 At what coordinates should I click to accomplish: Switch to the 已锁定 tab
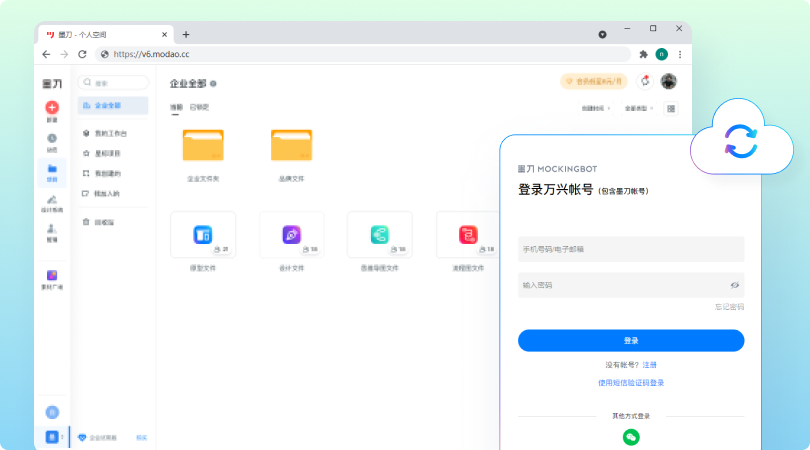coord(200,107)
